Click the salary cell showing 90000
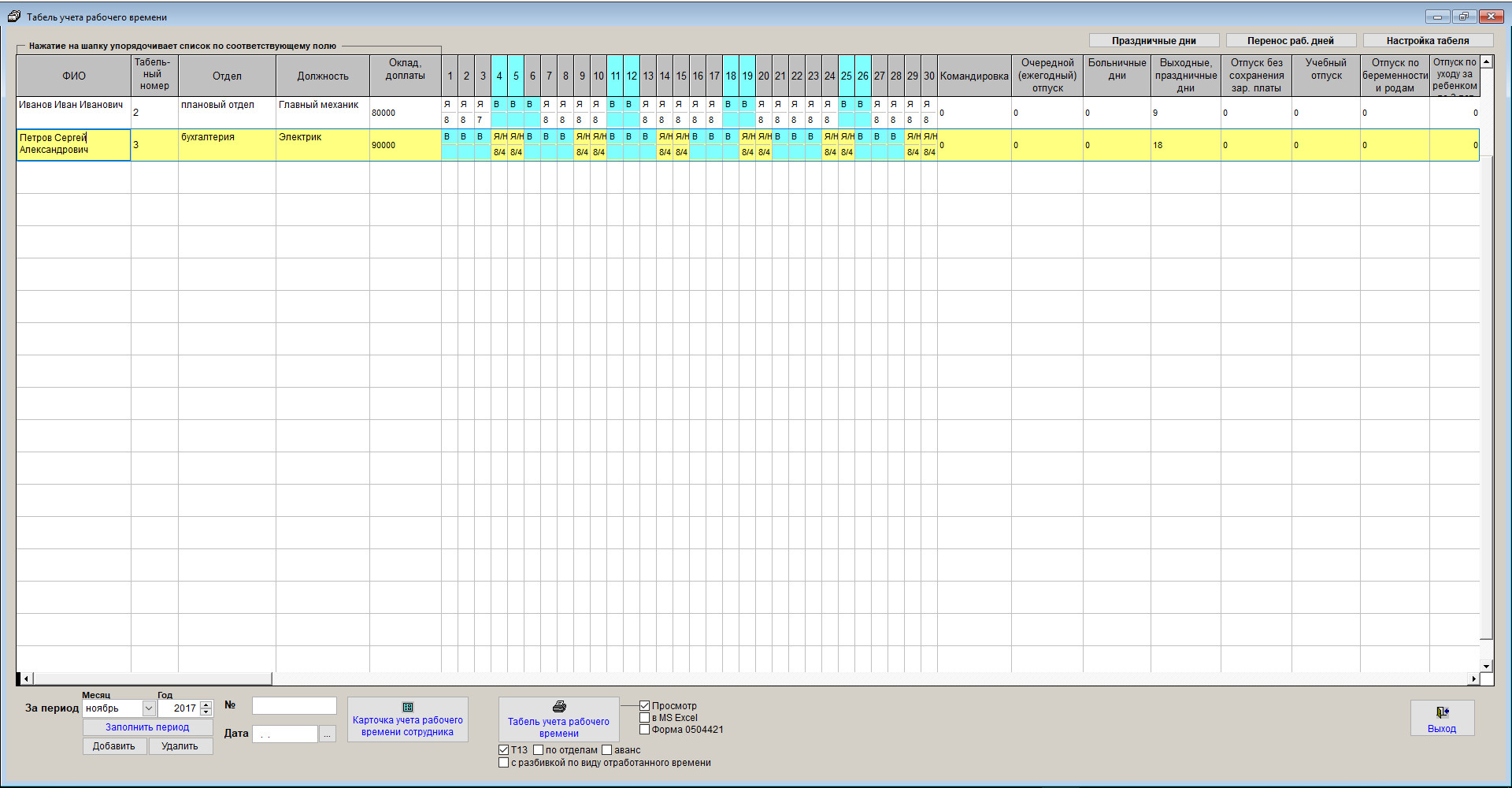Image resolution: width=1512 pixels, height=788 pixels. coord(406,145)
